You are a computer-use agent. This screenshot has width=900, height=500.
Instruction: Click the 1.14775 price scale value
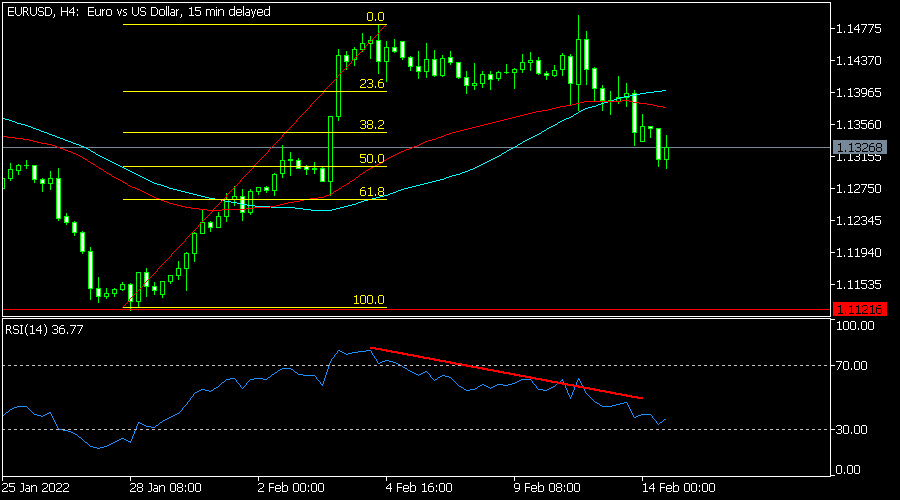pyautogui.click(x=859, y=29)
